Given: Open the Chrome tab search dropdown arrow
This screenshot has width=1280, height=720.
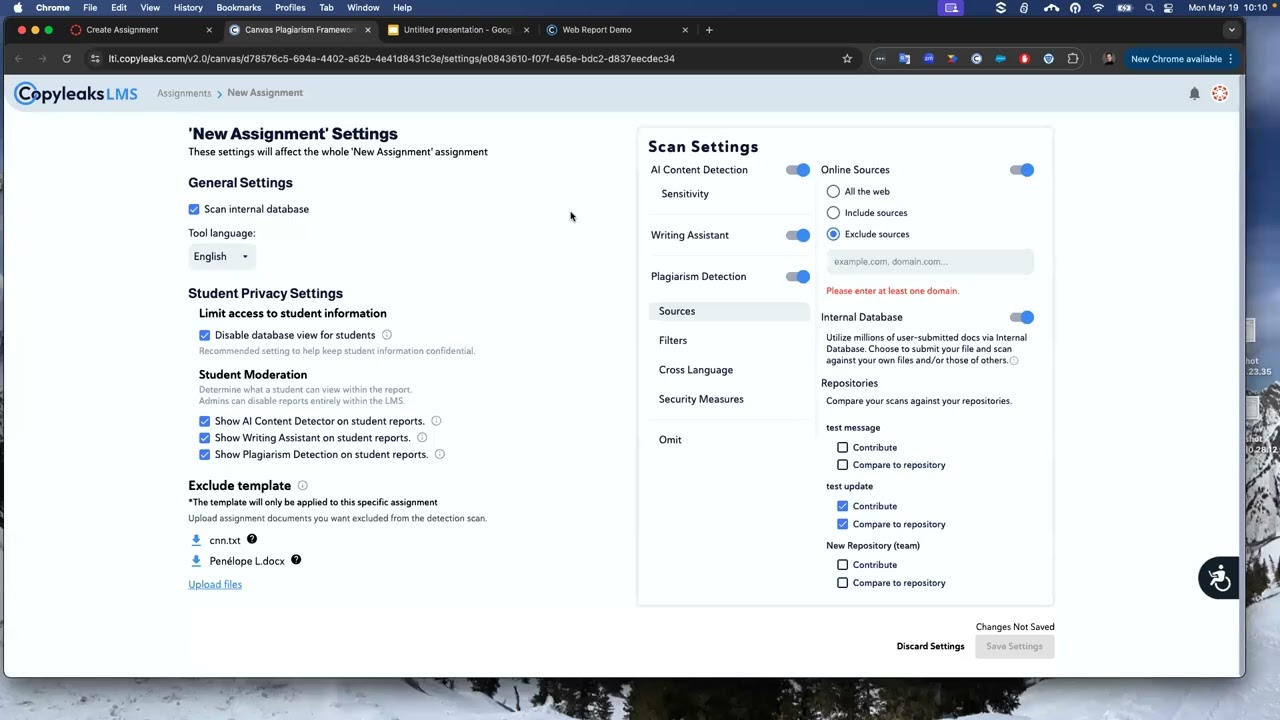Looking at the screenshot, I should point(1231,30).
